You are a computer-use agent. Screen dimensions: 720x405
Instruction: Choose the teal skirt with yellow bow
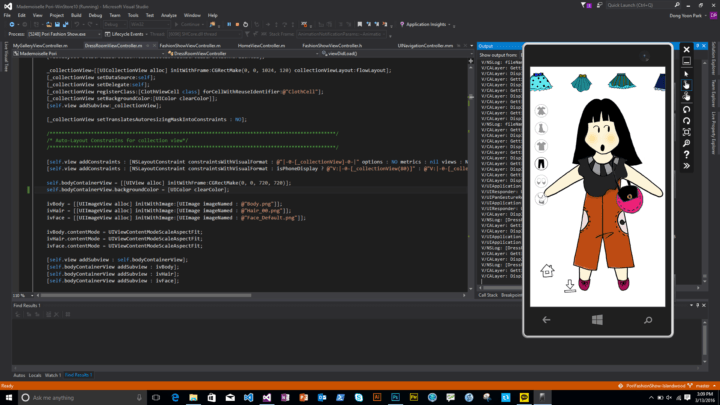click(x=581, y=83)
